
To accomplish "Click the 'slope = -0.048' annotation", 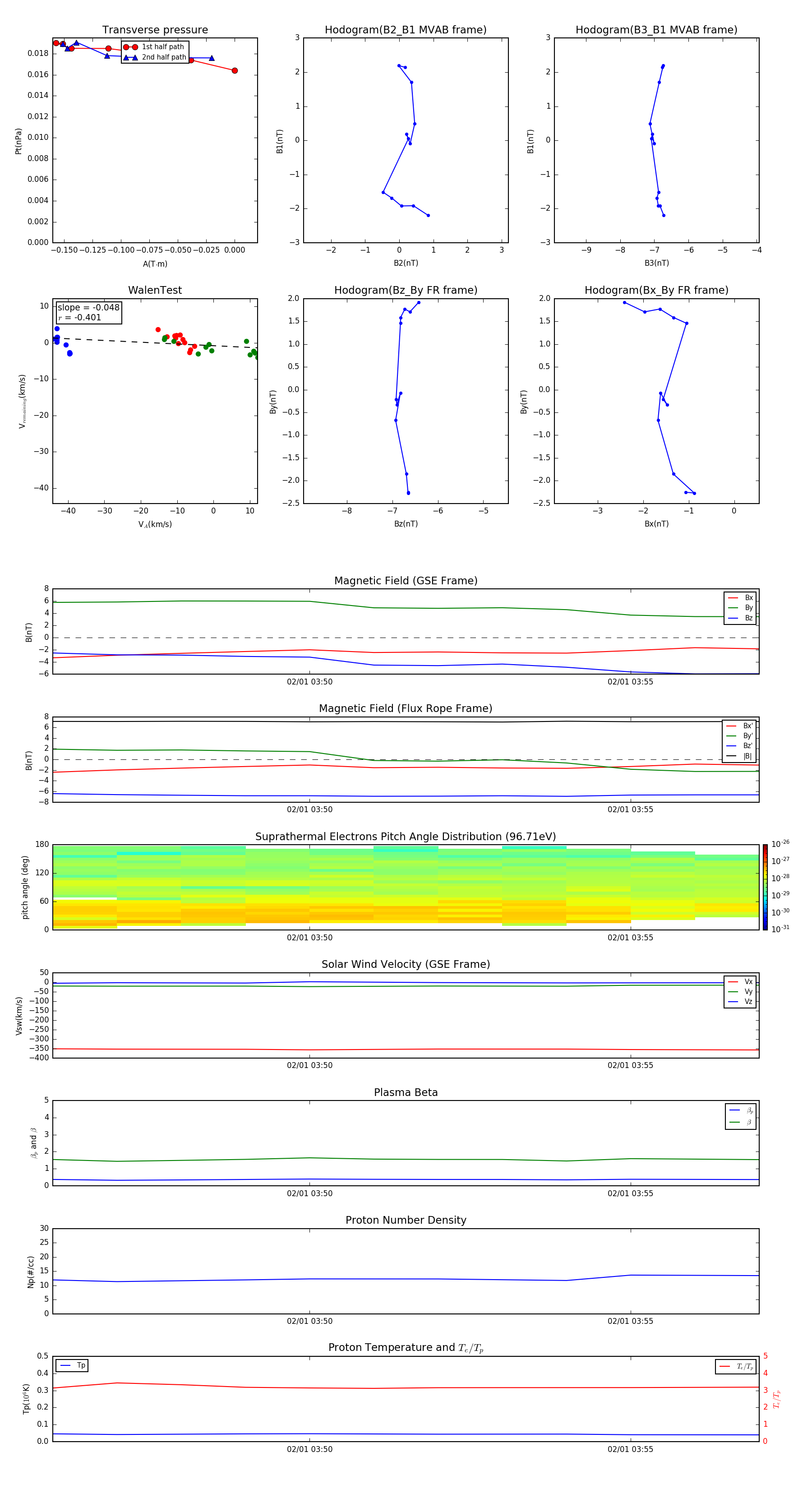I will click(x=88, y=308).
